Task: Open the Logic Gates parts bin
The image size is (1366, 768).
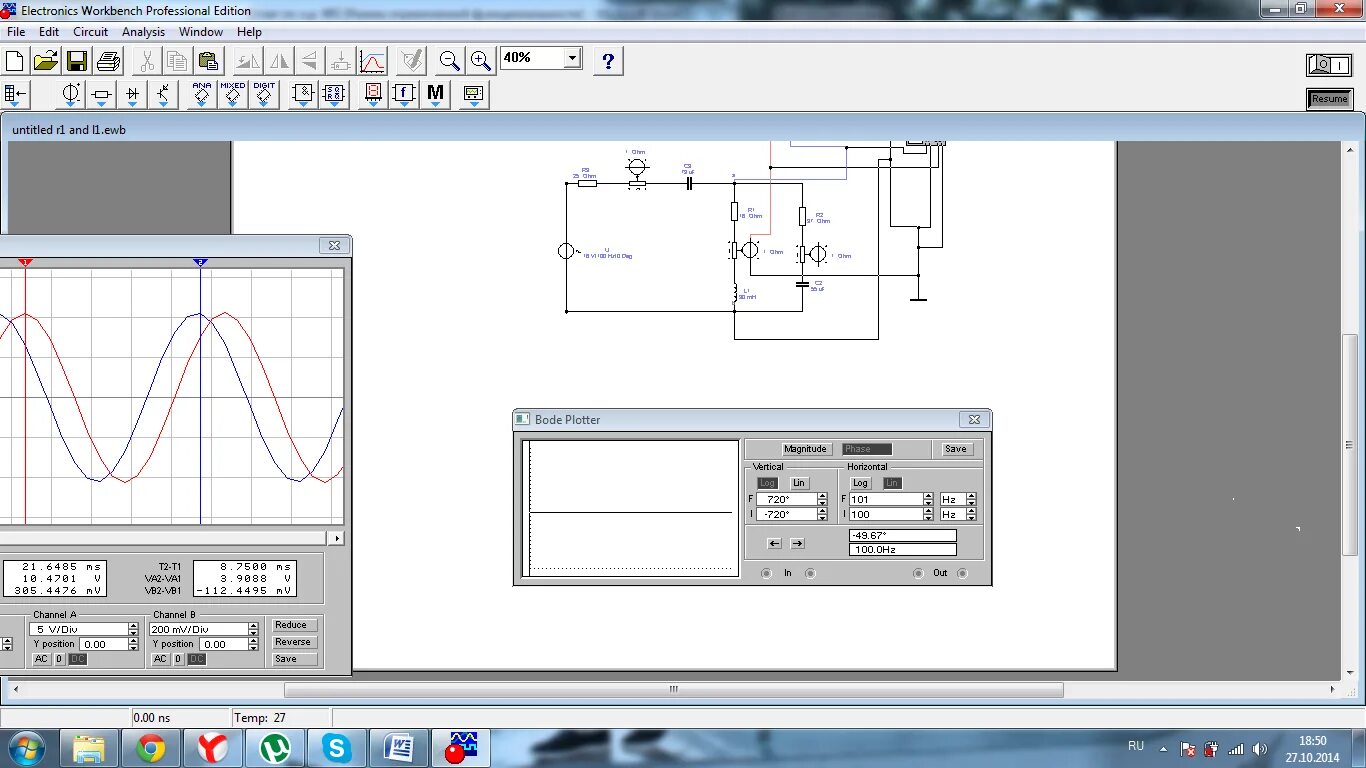Action: [x=303, y=95]
